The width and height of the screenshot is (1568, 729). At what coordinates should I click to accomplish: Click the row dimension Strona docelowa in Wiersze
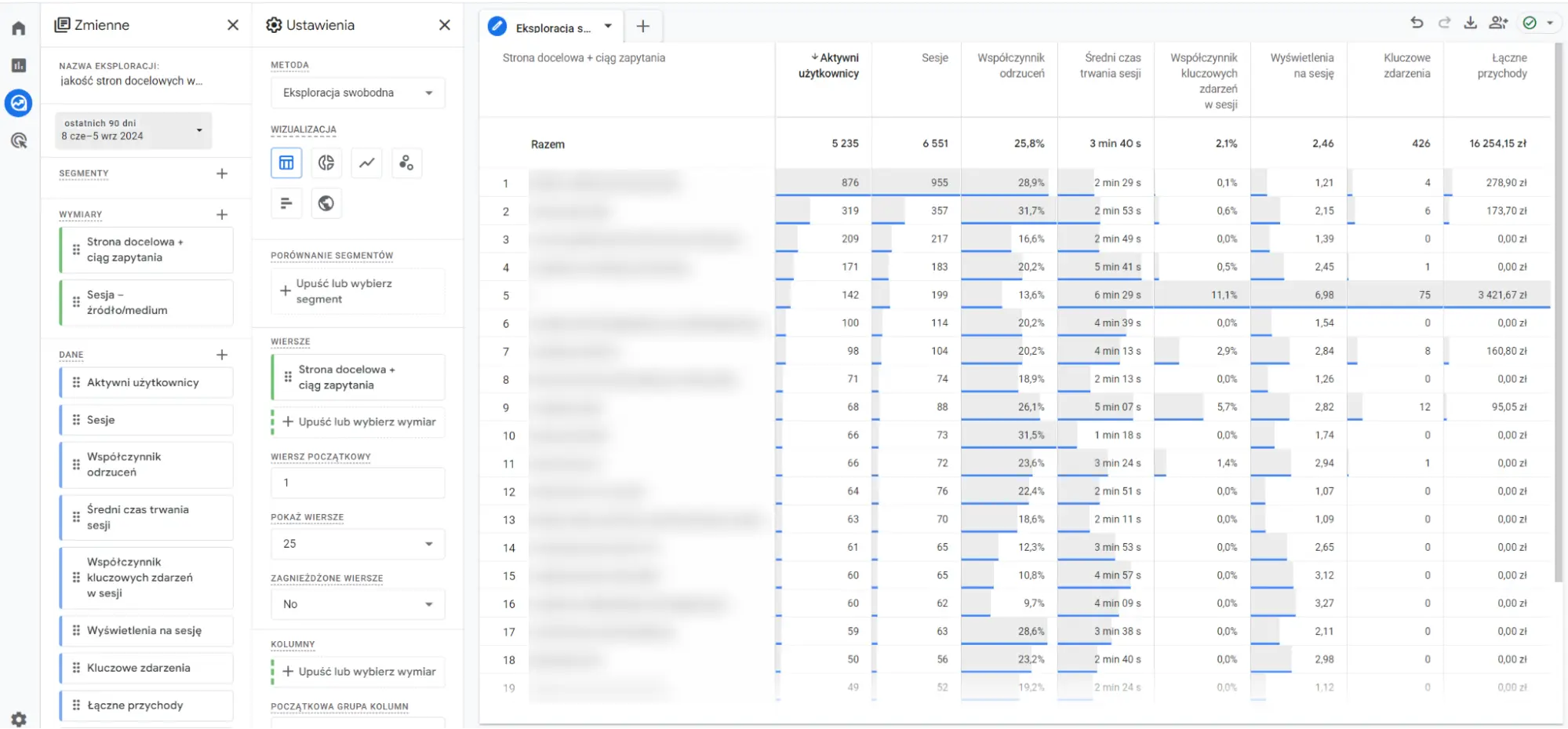tap(358, 377)
